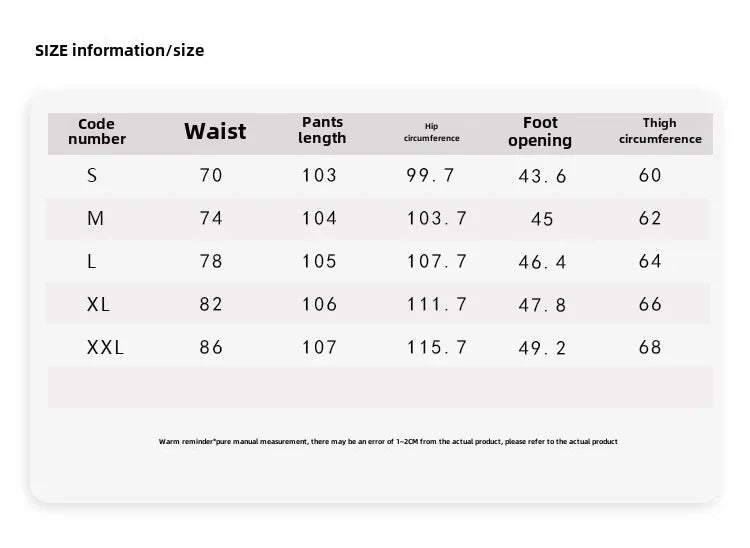Select pants length 104 in the M row
The image size is (750, 548).
point(320,218)
